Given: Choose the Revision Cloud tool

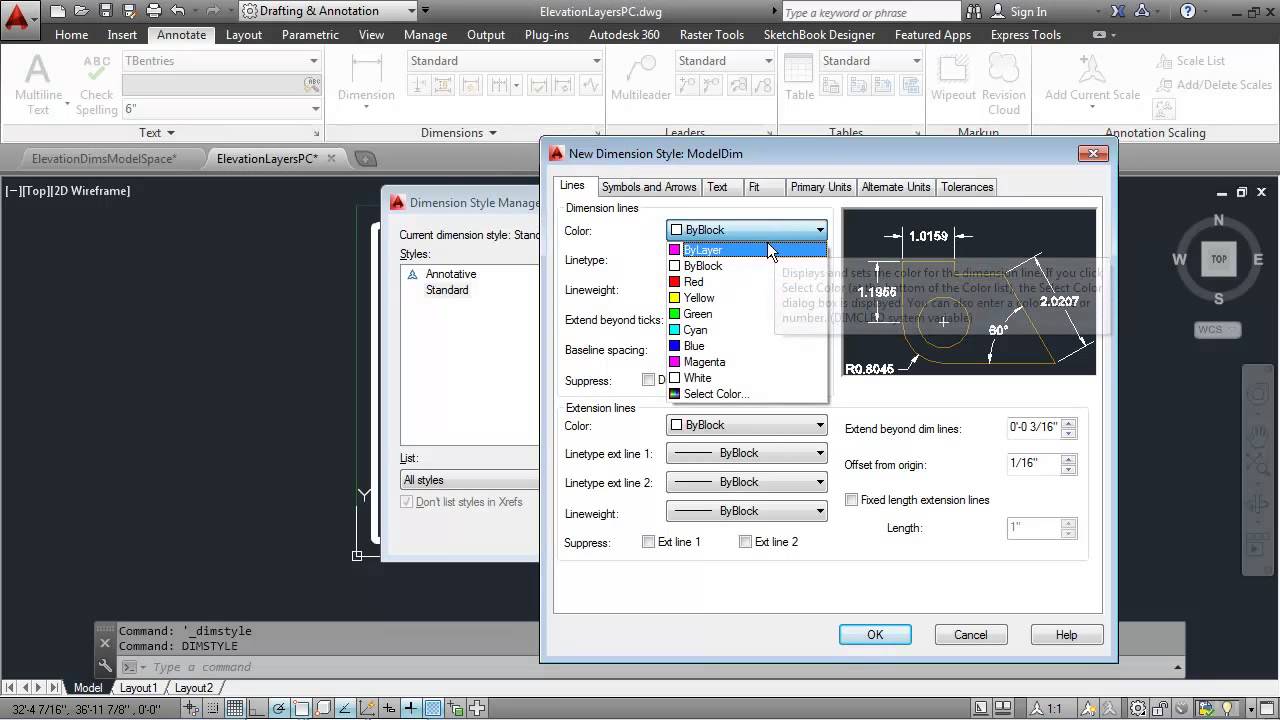Looking at the screenshot, I should [1003, 69].
